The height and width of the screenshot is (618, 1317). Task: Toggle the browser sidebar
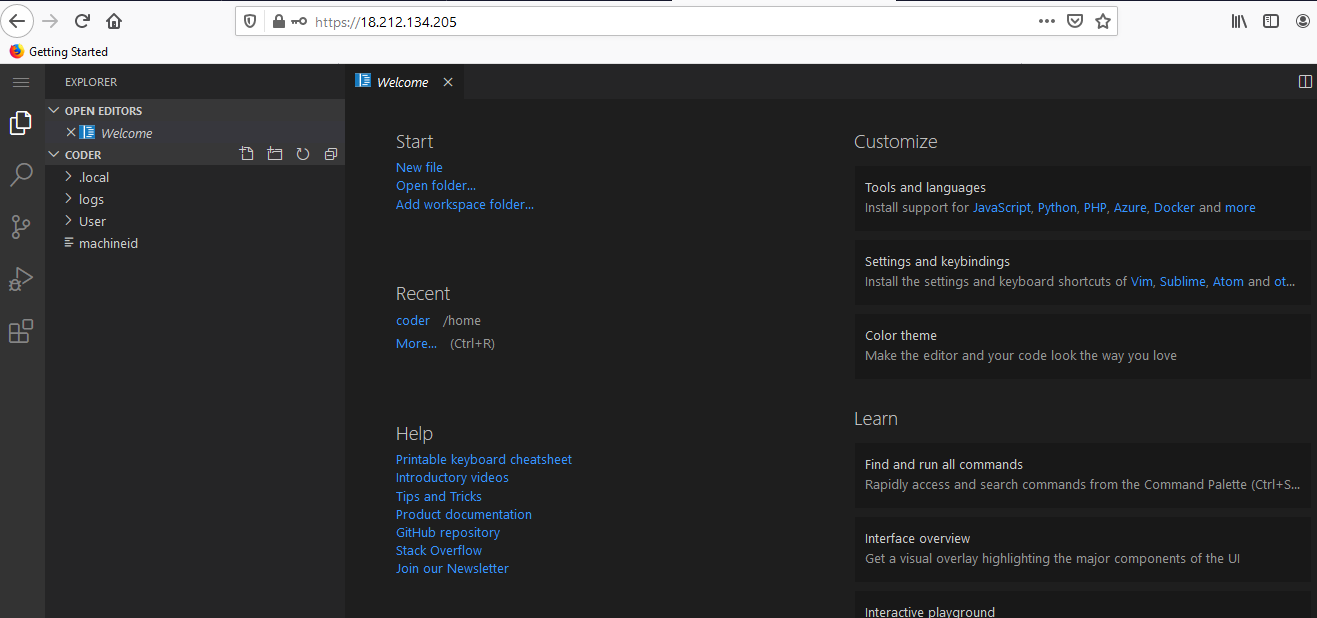(x=1271, y=21)
